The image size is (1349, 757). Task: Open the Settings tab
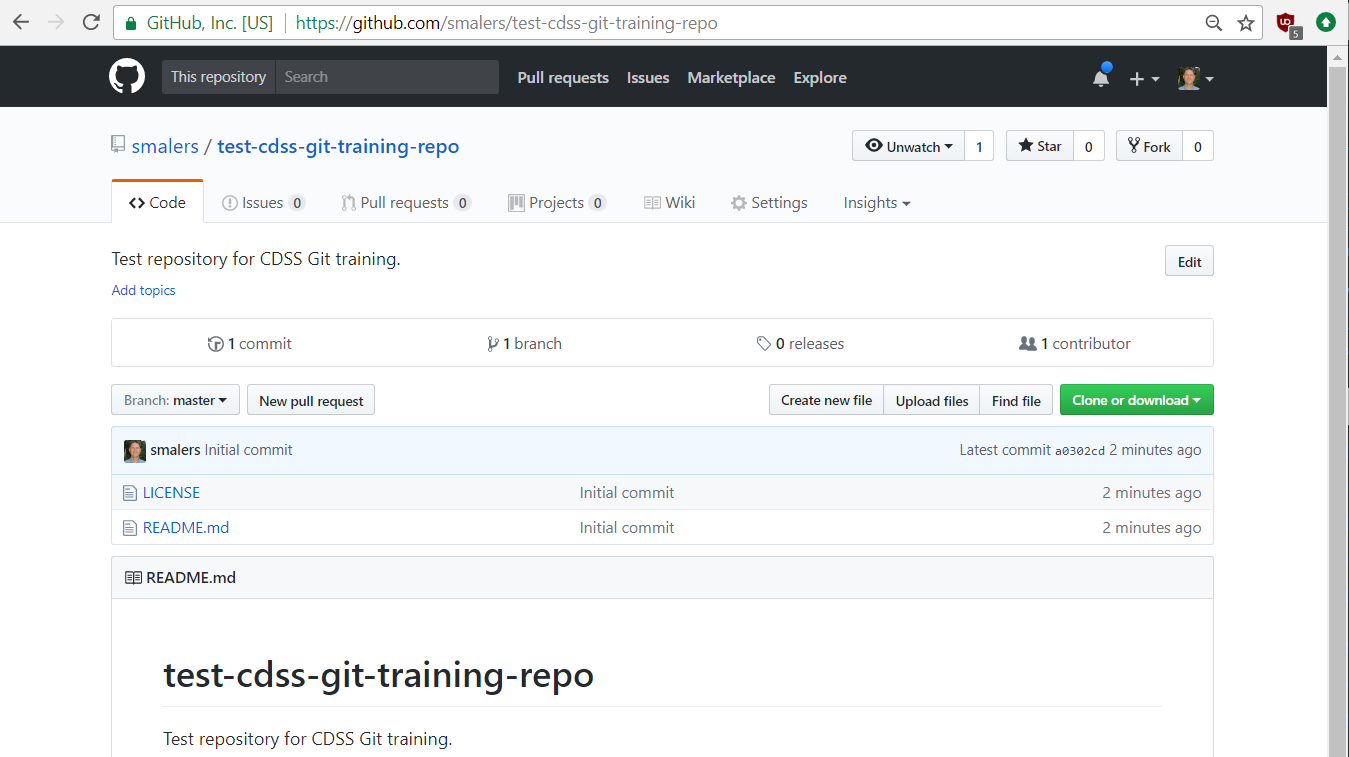(x=769, y=202)
